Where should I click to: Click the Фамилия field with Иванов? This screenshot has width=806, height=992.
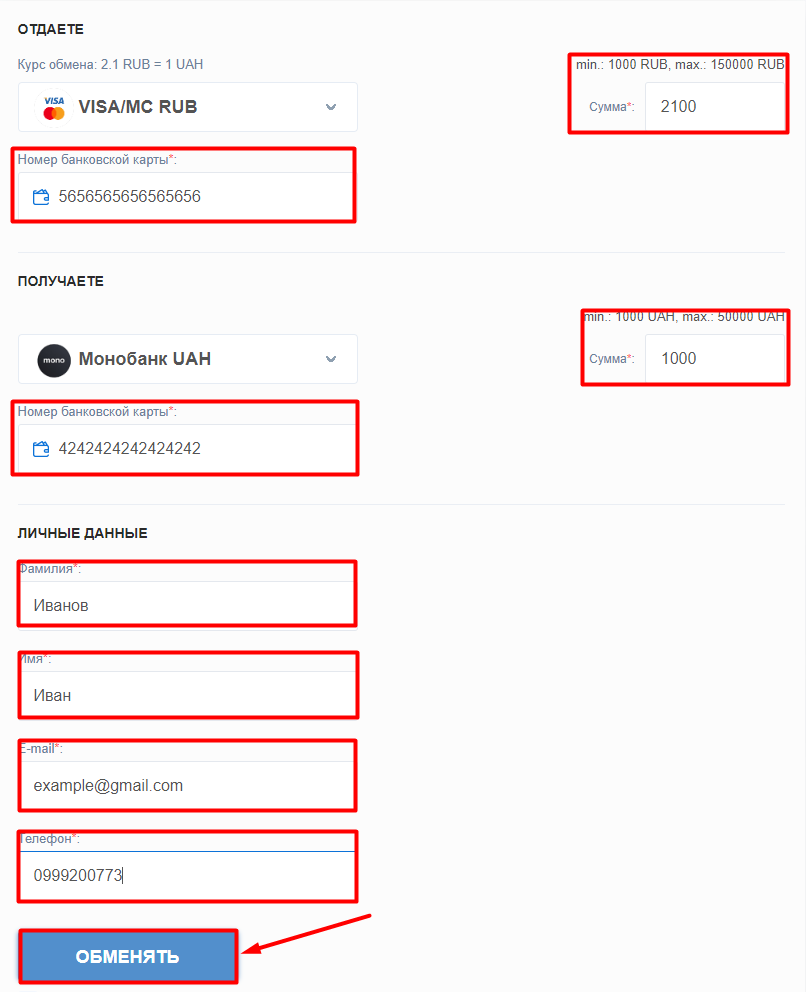(188, 605)
